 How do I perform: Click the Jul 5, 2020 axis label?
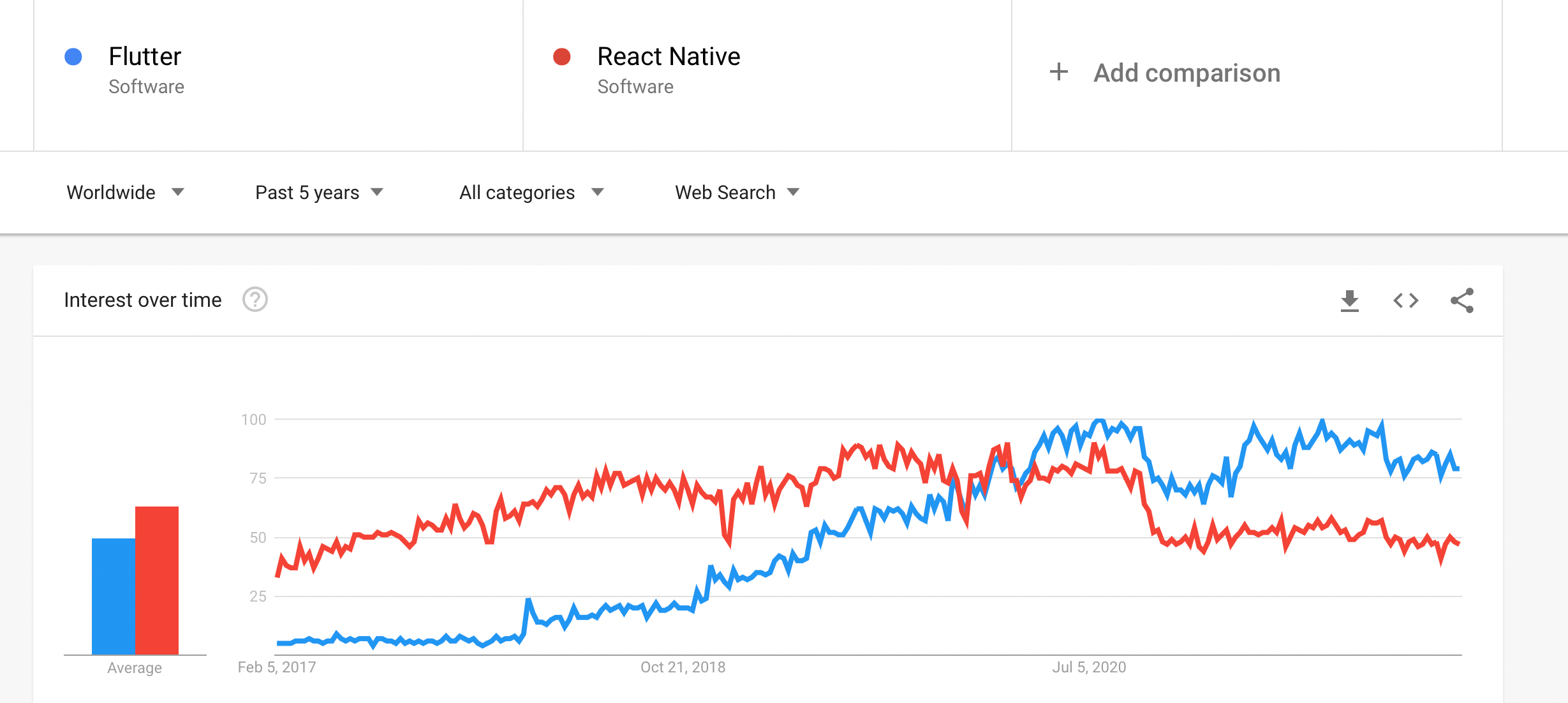[x=1089, y=667]
